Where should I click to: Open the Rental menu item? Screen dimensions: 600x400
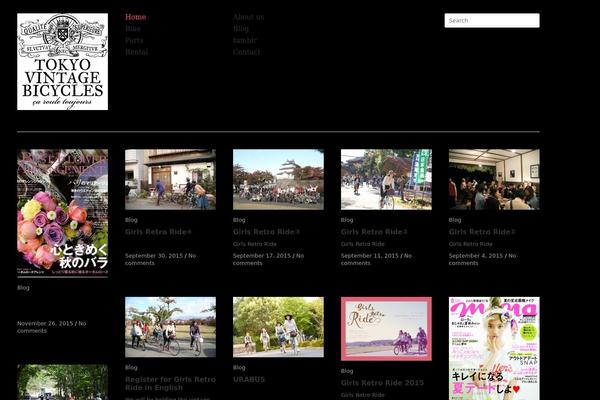pyautogui.click(x=136, y=52)
